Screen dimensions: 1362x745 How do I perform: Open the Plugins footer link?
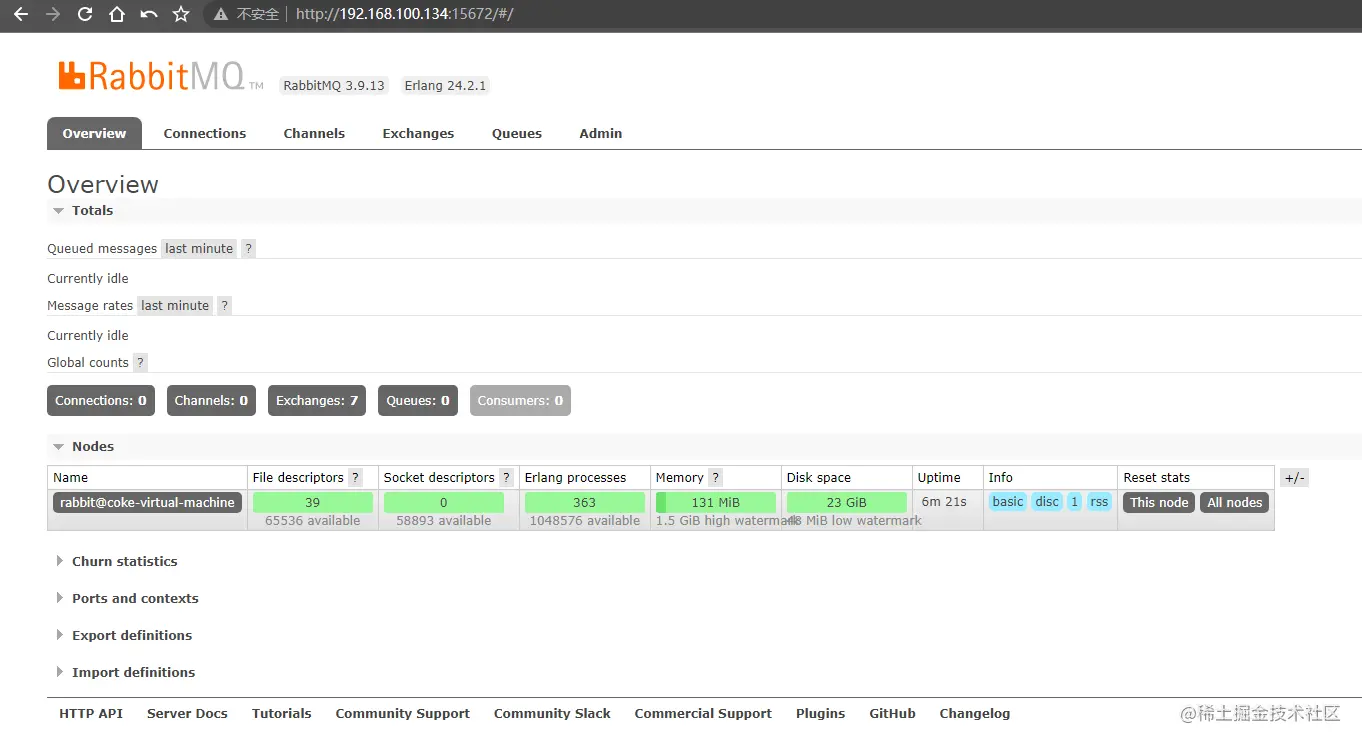click(x=821, y=714)
